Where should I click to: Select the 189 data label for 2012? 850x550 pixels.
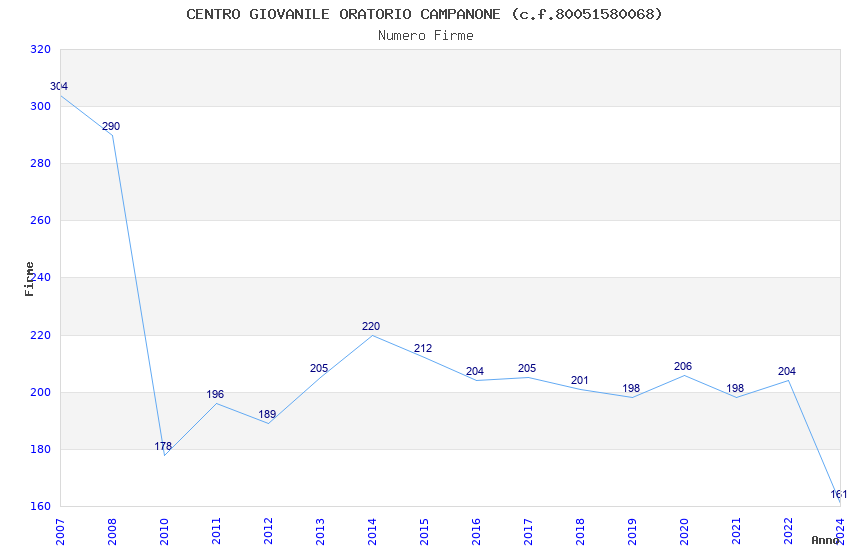(267, 415)
